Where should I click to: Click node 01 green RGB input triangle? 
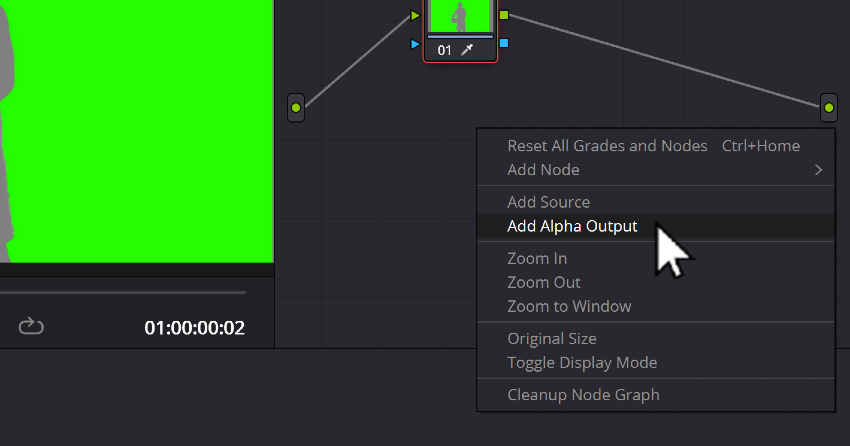pyautogui.click(x=415, y=15)
